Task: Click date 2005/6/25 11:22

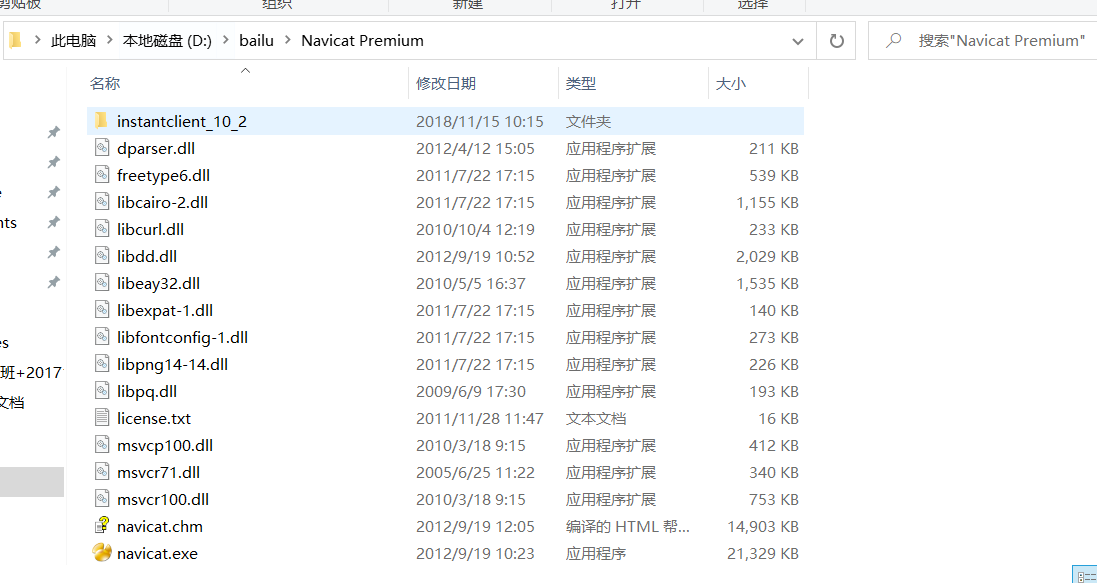Action: [475, 472]
